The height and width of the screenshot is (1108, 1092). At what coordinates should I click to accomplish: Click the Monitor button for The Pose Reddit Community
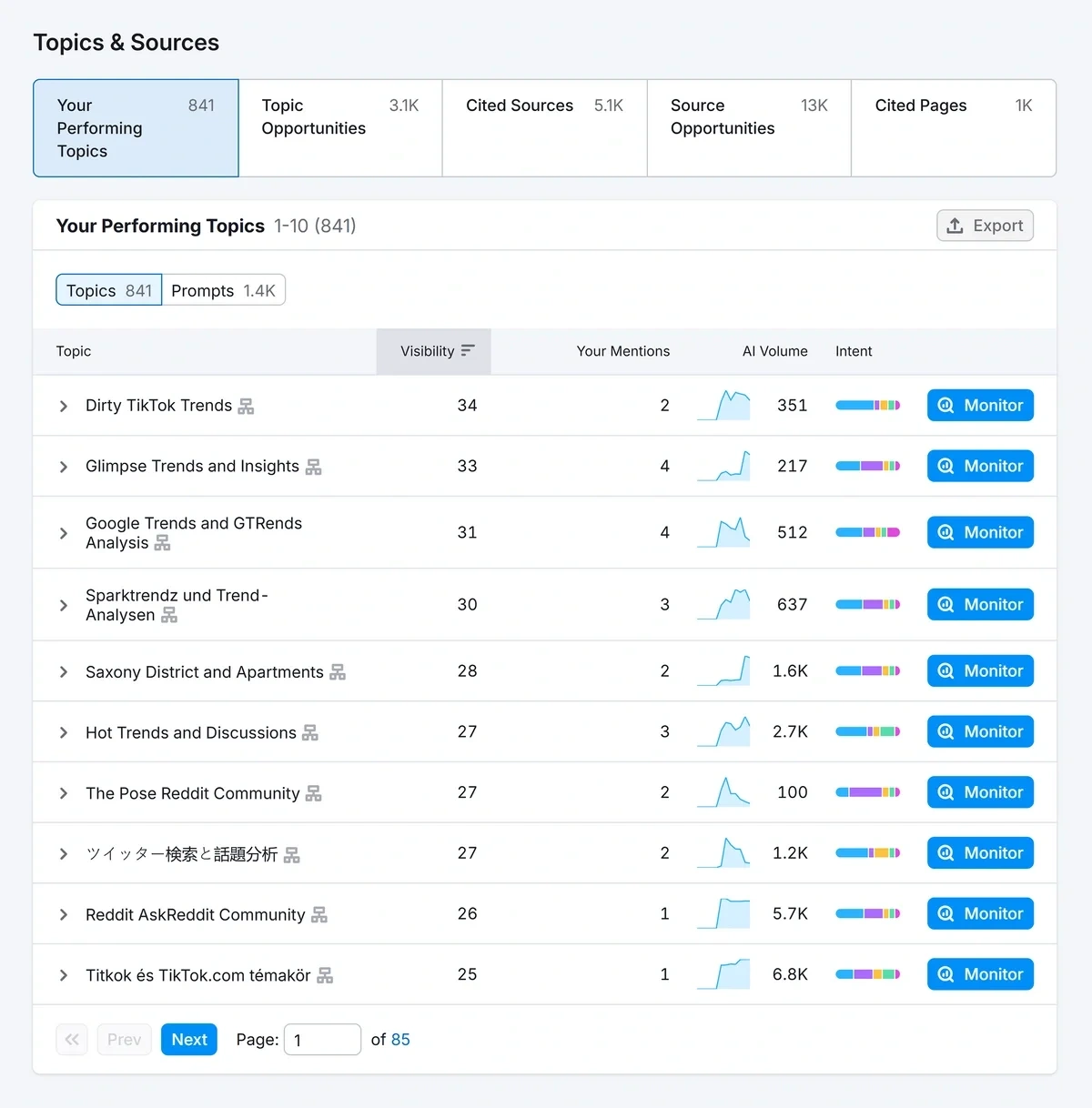980,791
